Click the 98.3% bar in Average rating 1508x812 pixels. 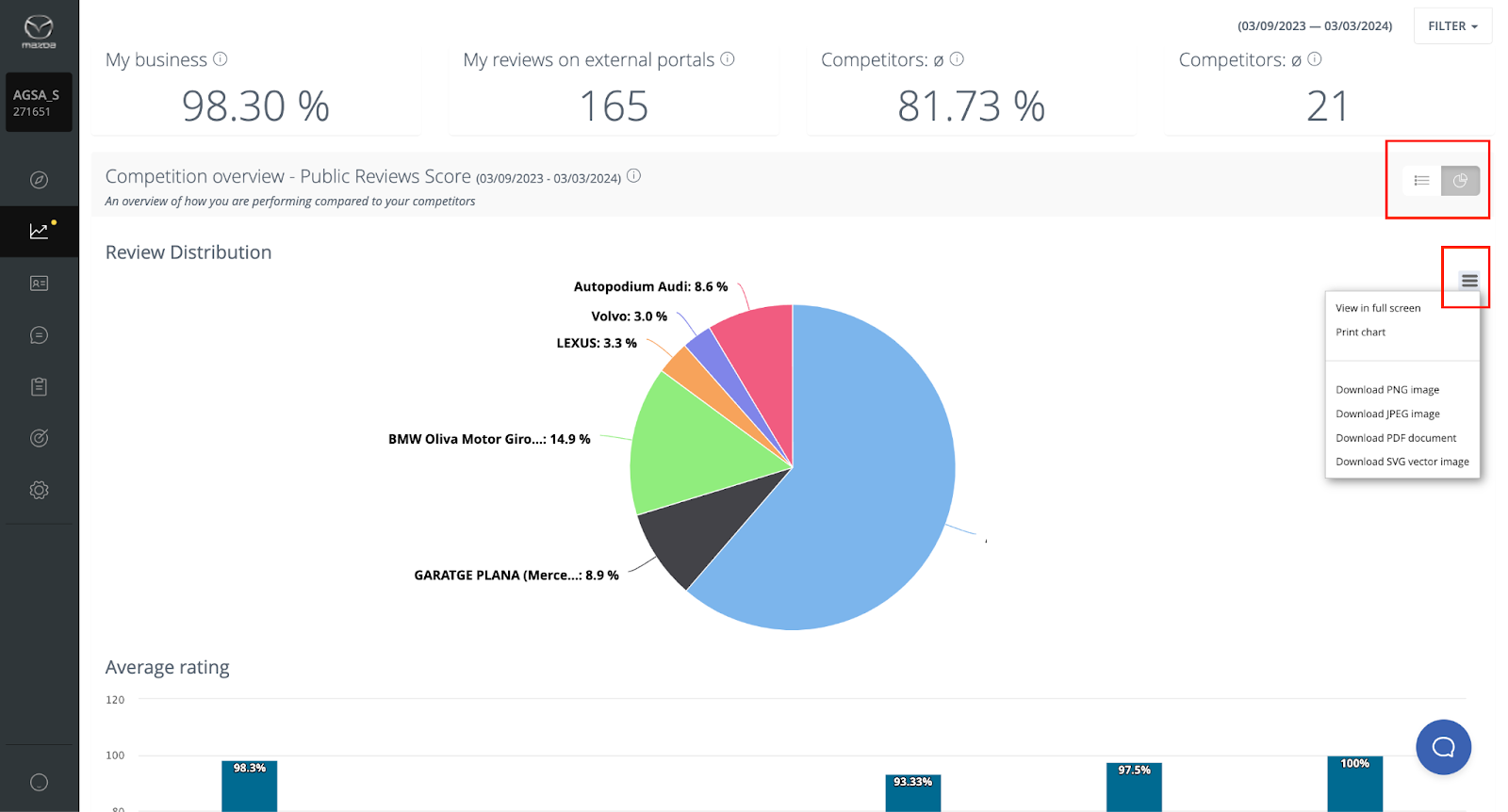250,787
